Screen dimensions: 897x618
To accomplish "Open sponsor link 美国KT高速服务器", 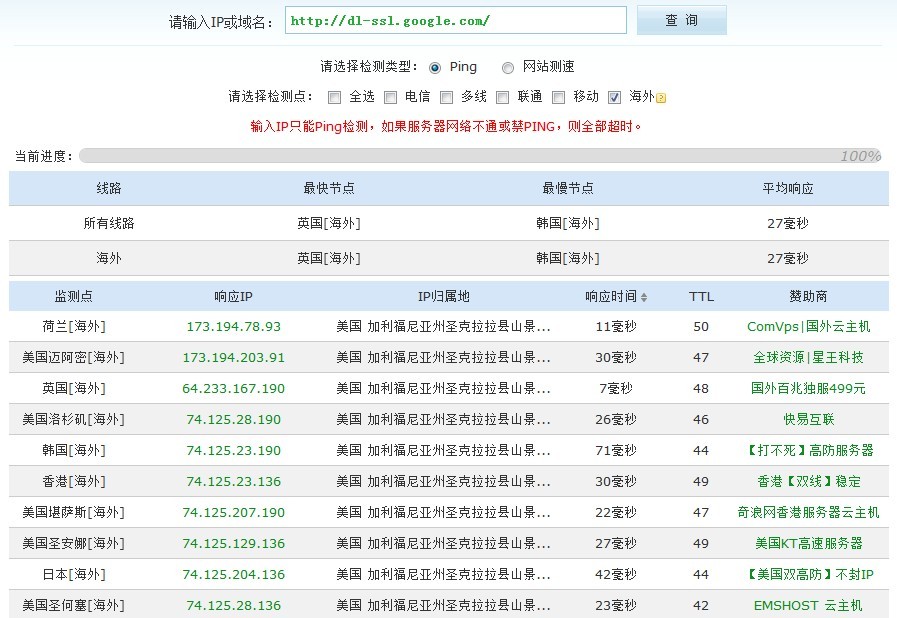I will tap(808, 543).
